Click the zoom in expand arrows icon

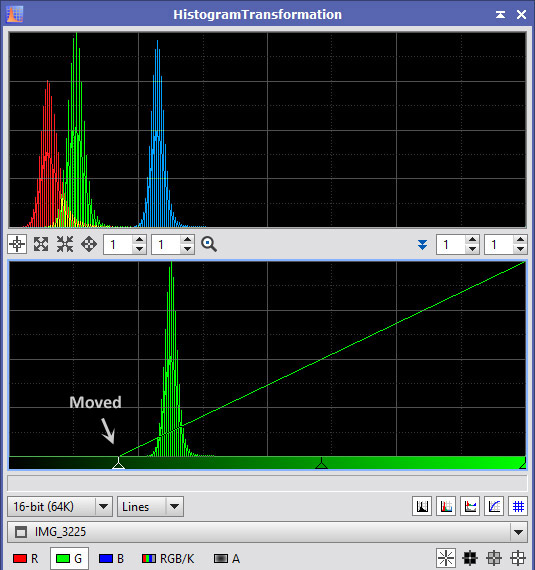point(41,244)
